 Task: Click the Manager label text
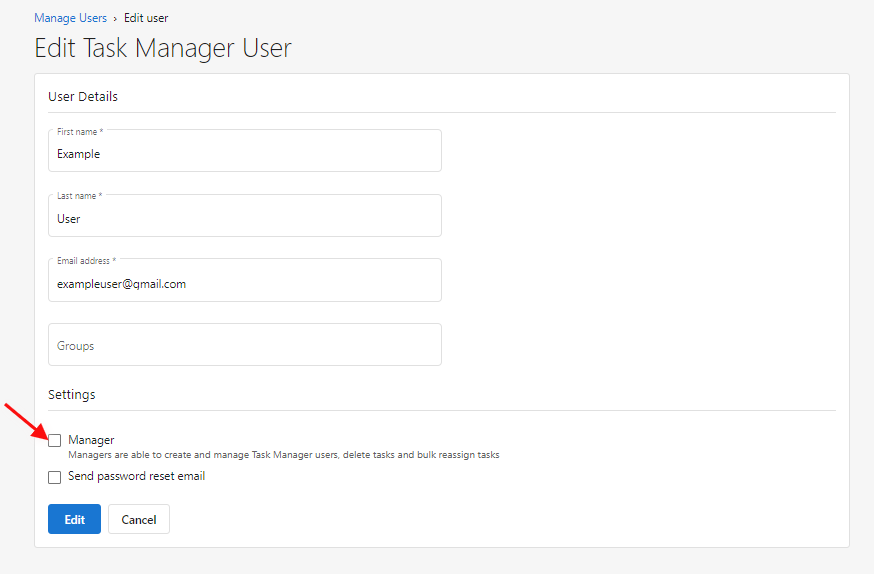click(91, 440)
